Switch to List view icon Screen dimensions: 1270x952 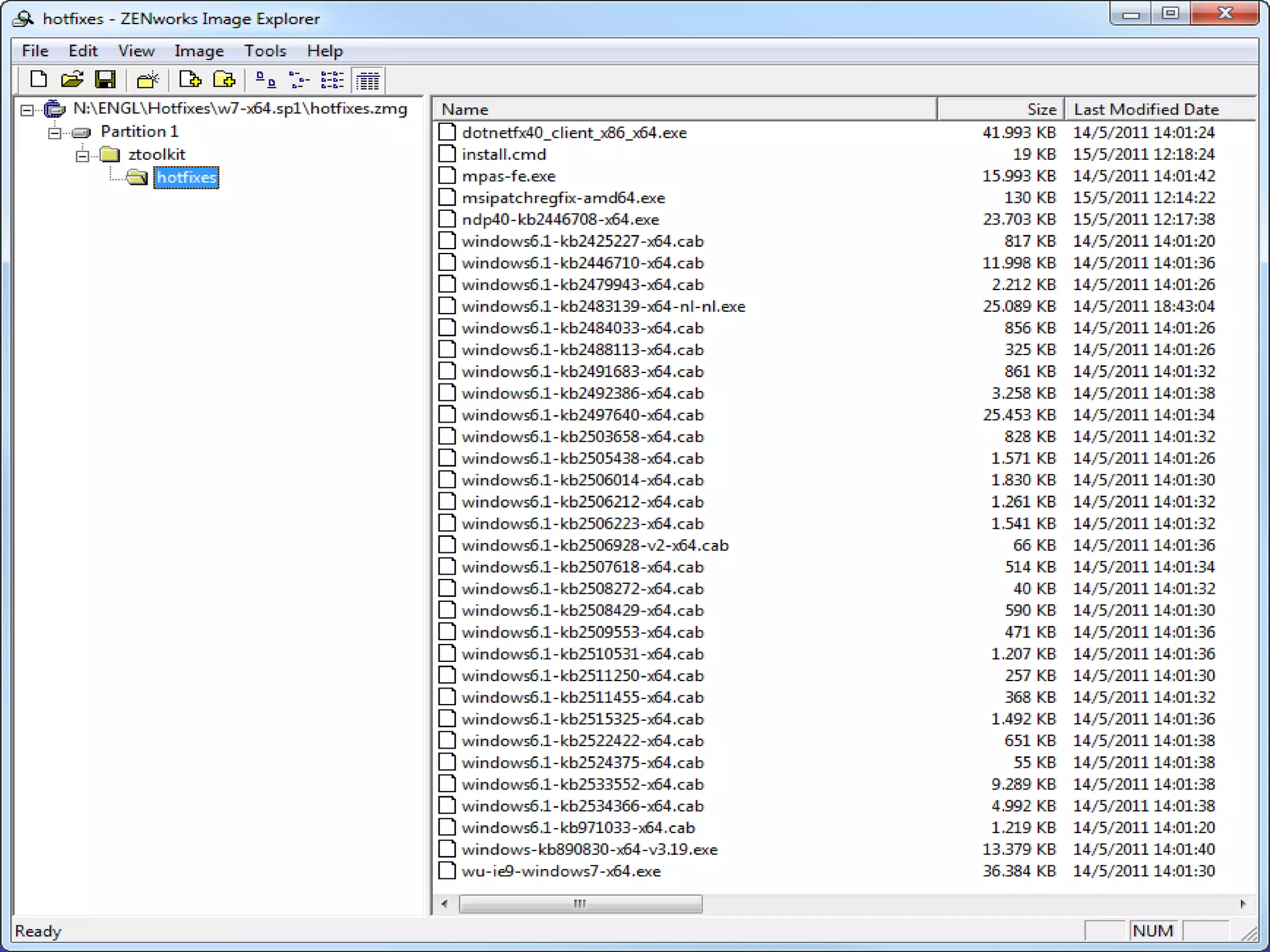[332, 80]
